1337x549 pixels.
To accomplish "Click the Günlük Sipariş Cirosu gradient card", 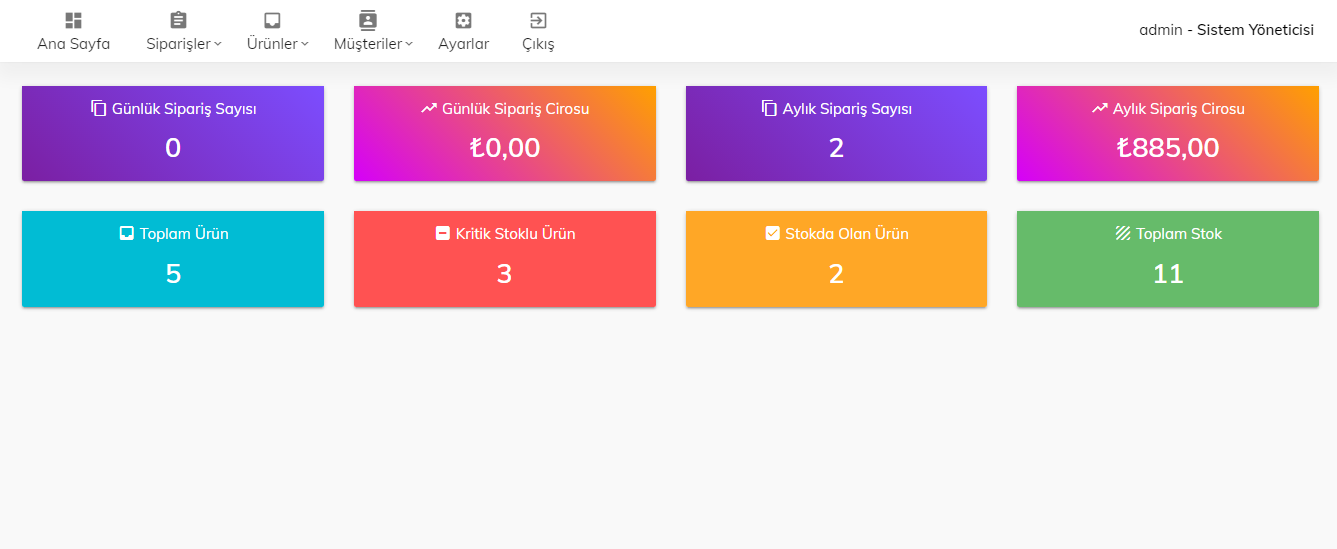I will tap(504, 134).
